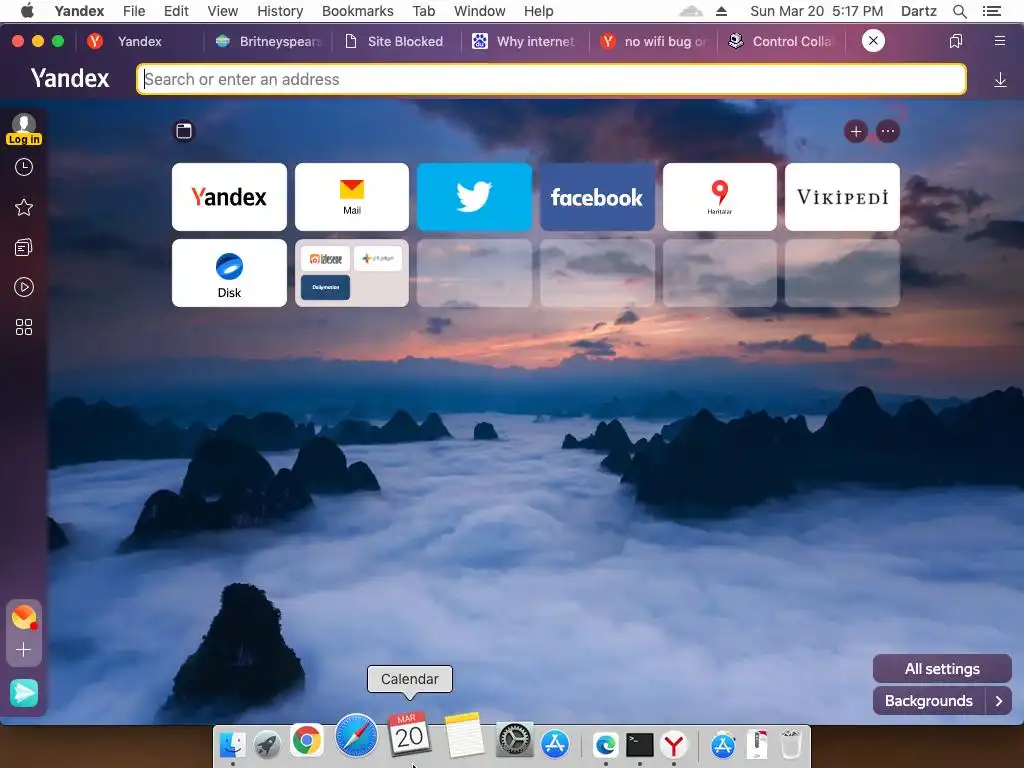Open Microsoft Edge from the Dock
Viewport: 1024px width, 768px height.
pyautogui.click(x=605, y=744)
